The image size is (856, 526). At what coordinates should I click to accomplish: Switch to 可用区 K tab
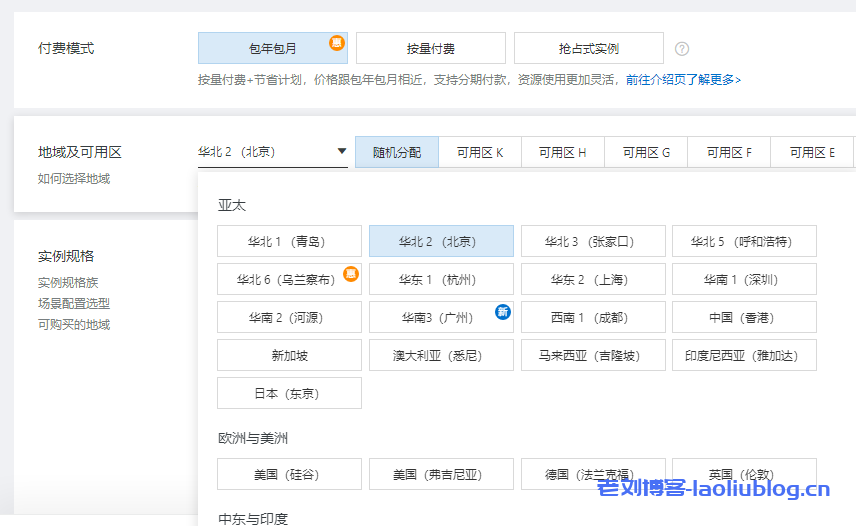(480, 153)
